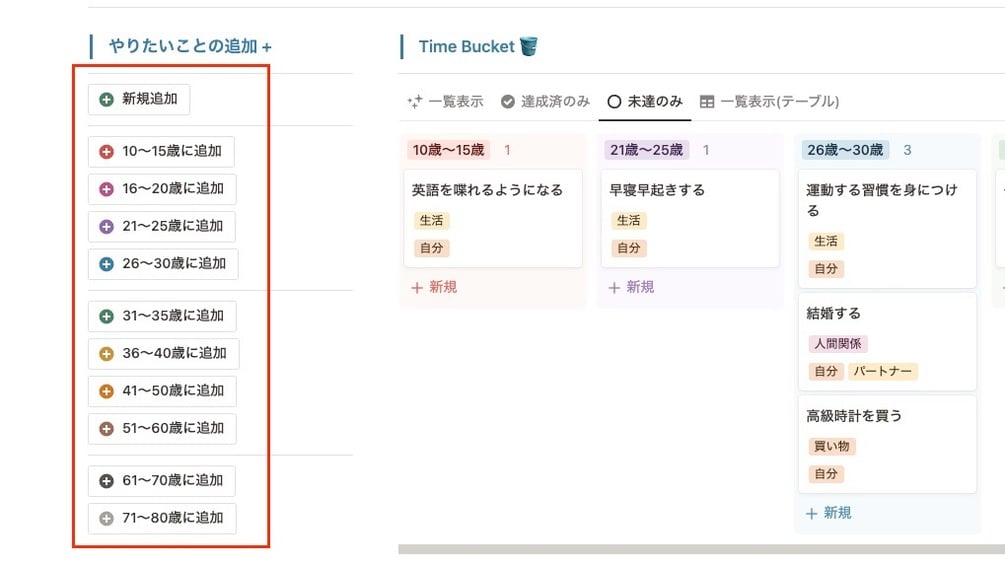Add new card under 26歳〜30歳 column
This screenshot has height=565, width=1005.
pos(829,513)
